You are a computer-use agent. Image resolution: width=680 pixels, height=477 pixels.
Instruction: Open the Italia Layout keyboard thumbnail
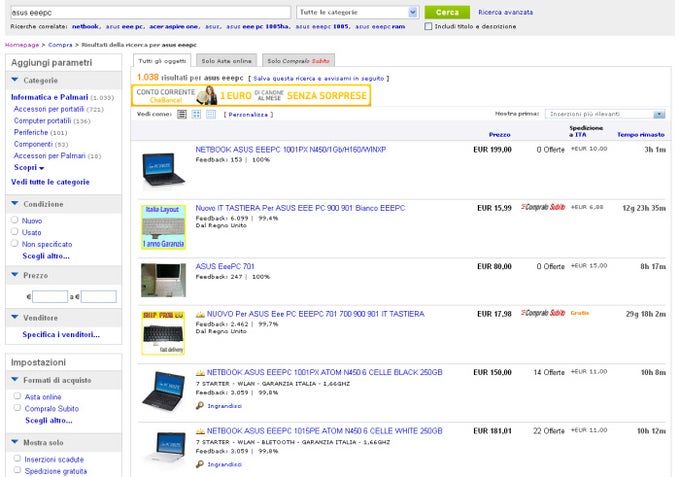click(x=163, y=227)
